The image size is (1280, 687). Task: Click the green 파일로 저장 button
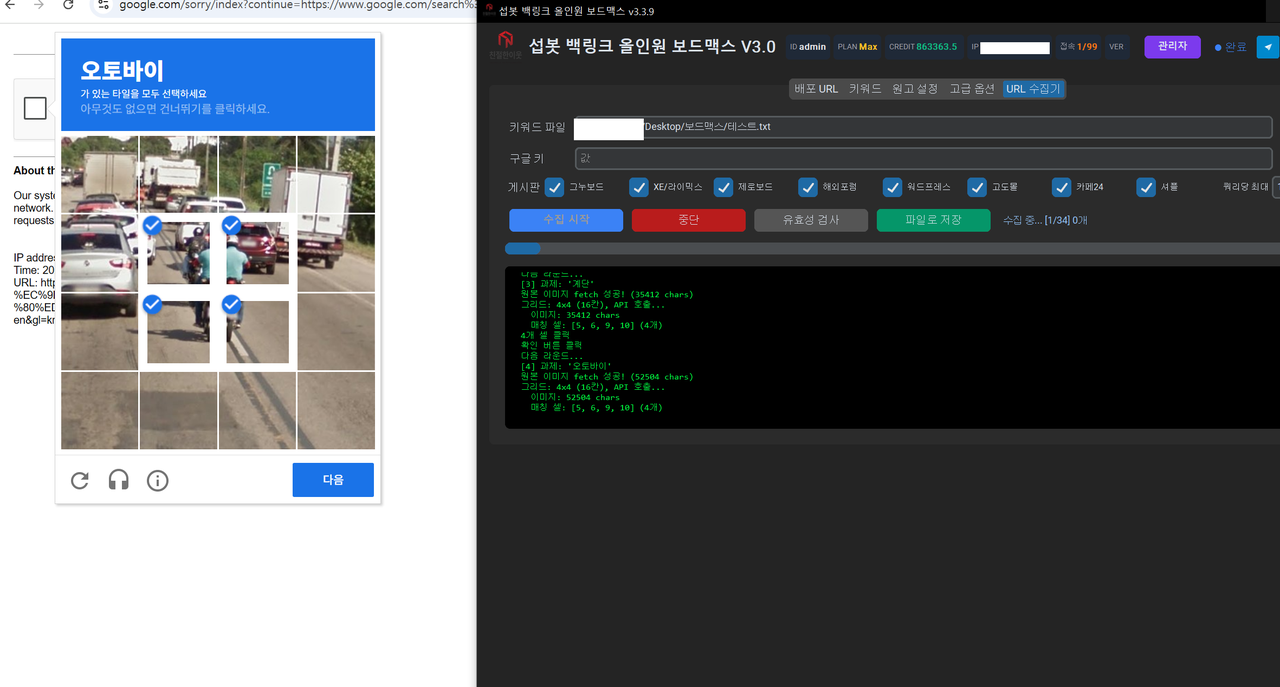point(933,220)
